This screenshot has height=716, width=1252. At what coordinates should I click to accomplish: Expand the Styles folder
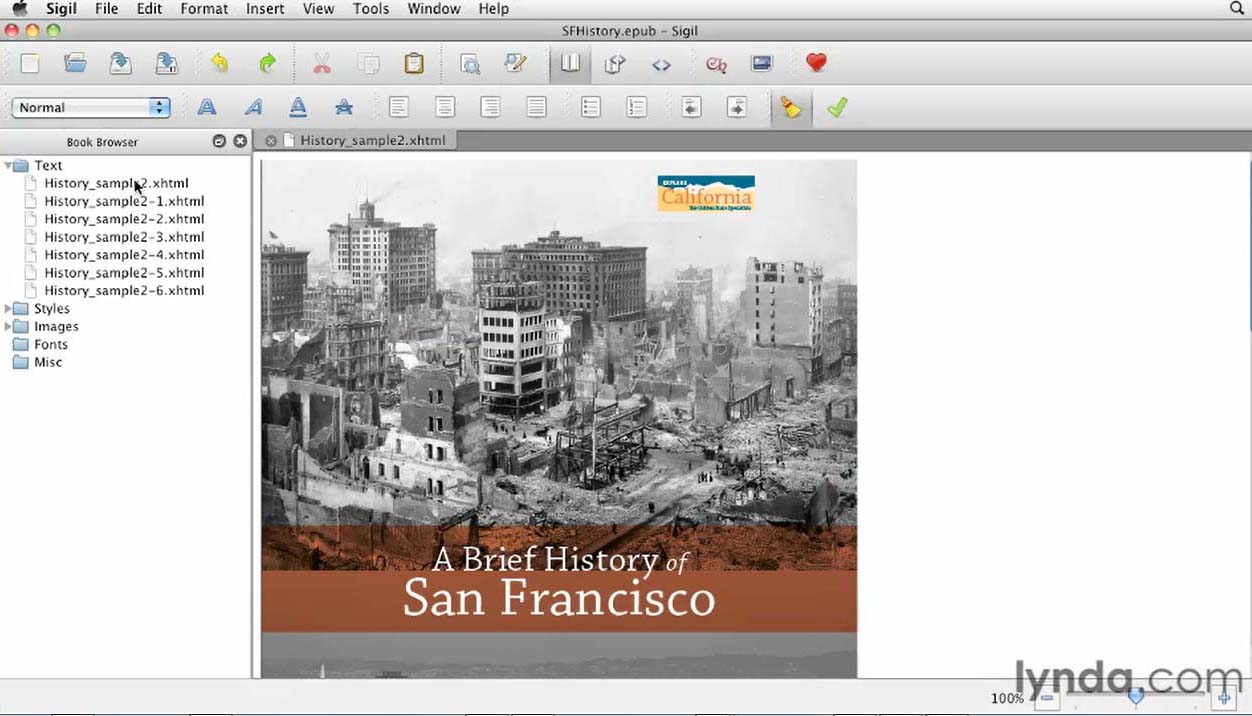(9, 309)
